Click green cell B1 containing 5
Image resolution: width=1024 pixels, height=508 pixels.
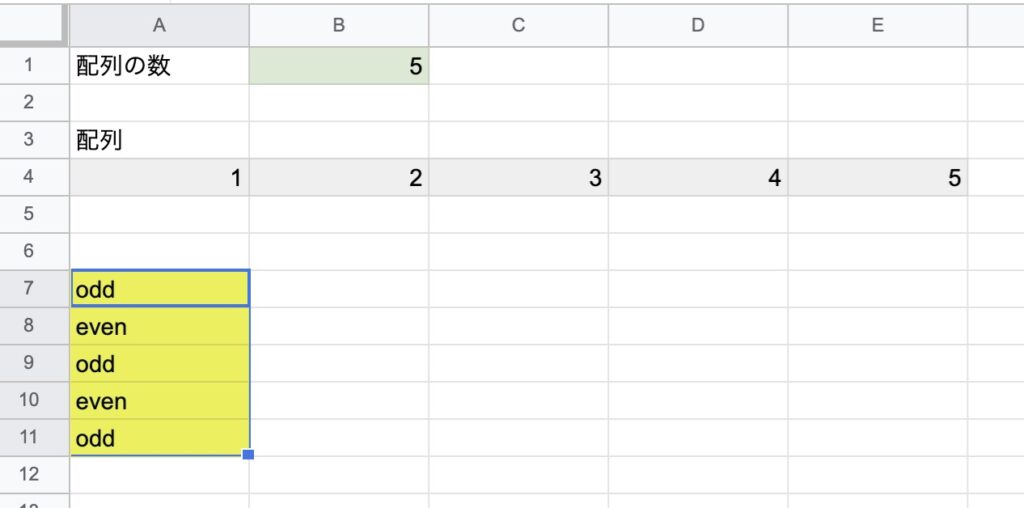339,66
